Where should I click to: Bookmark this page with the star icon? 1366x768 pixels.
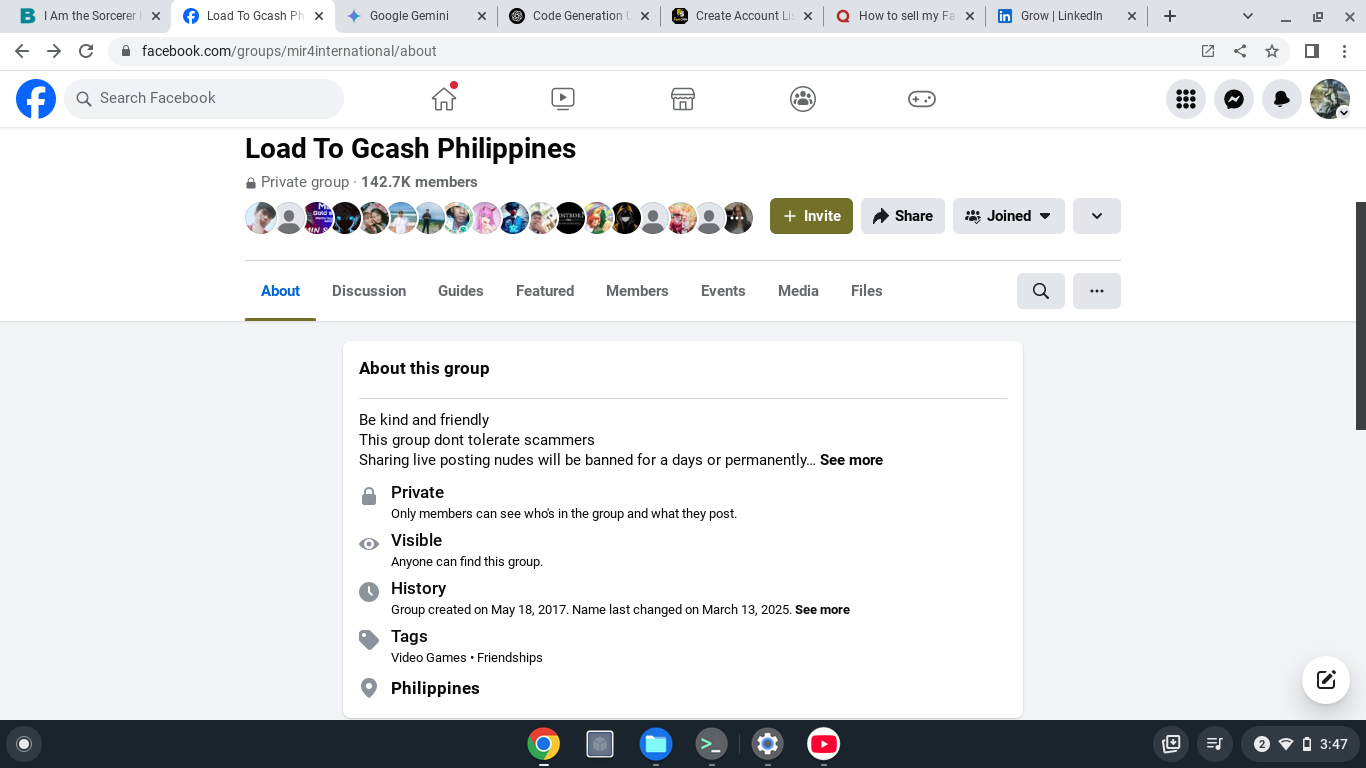point(1272,51)
